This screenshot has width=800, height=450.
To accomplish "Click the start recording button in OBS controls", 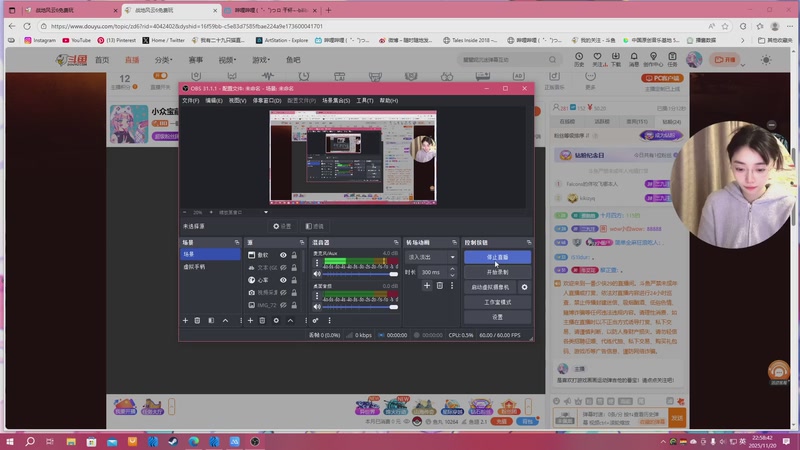I will click(497, 272).
